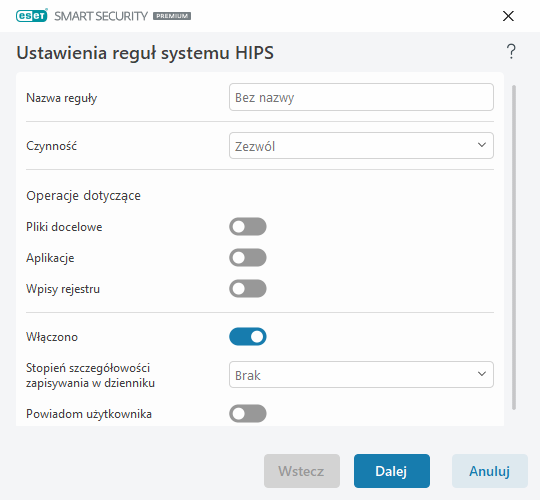Screen dimensions: 540x500
Task: Click the Operacje dotyczące section heading
Action: (x=83, y=196)
